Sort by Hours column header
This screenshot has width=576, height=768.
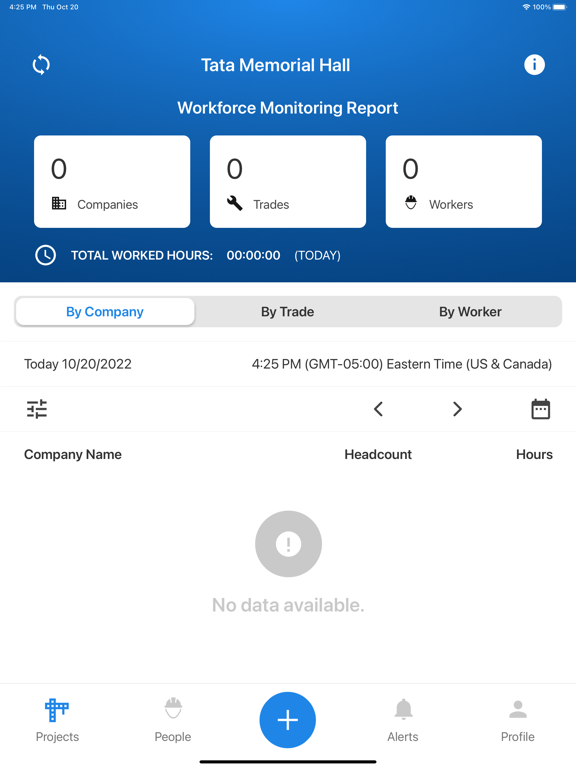(x=534, y=455)
